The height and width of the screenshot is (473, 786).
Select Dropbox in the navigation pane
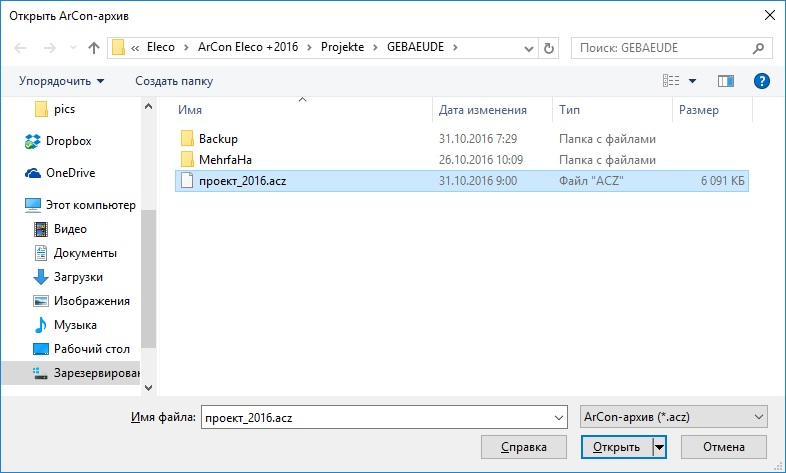(67, 141)
